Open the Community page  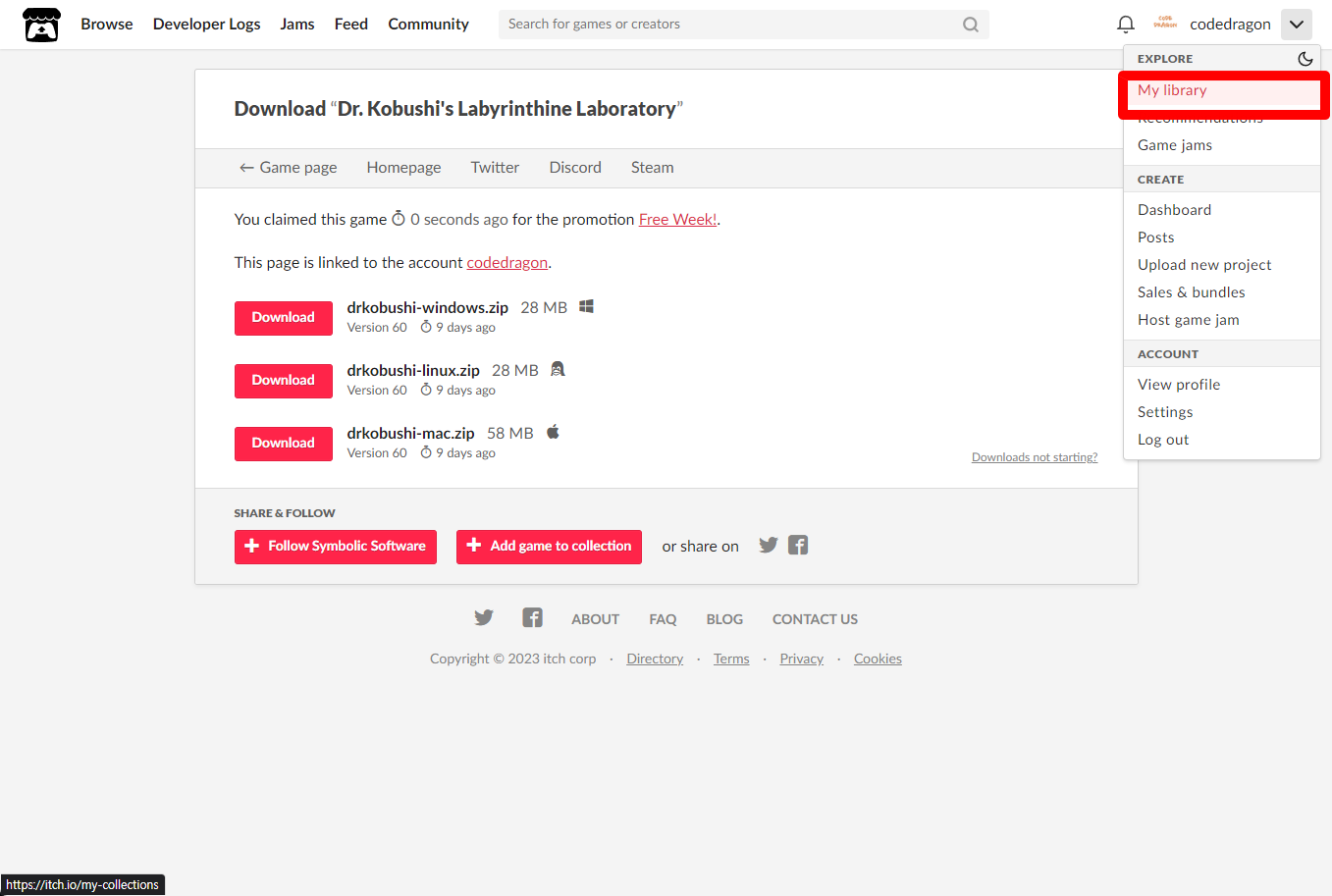coord(428,25)
